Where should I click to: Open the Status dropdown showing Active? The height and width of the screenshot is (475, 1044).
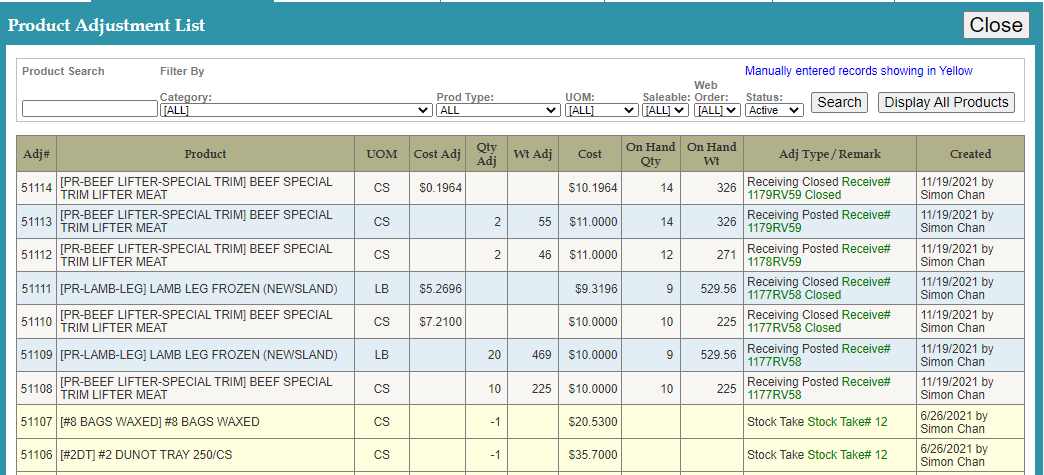click(x=774, y=111)
